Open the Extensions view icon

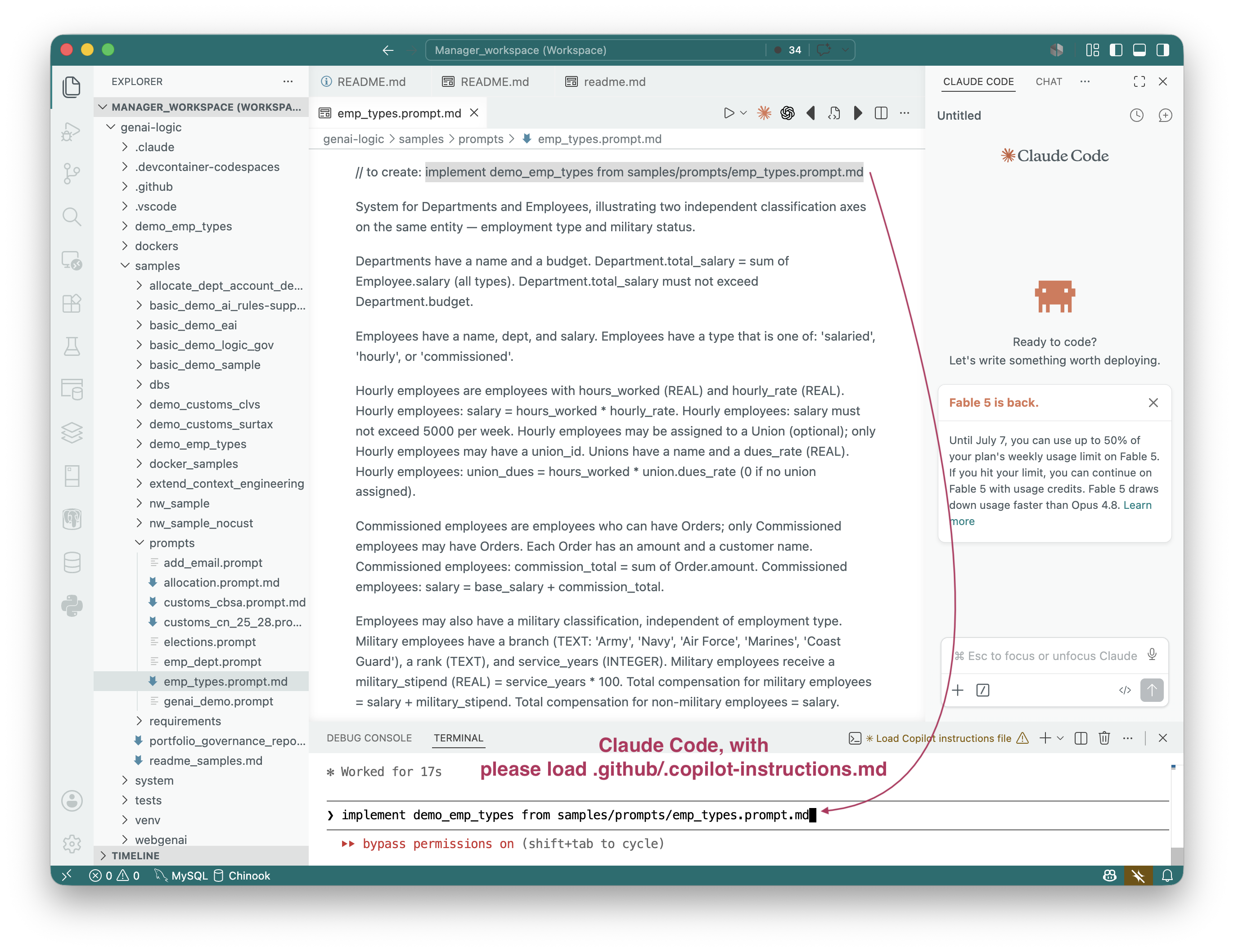point(72,304)
